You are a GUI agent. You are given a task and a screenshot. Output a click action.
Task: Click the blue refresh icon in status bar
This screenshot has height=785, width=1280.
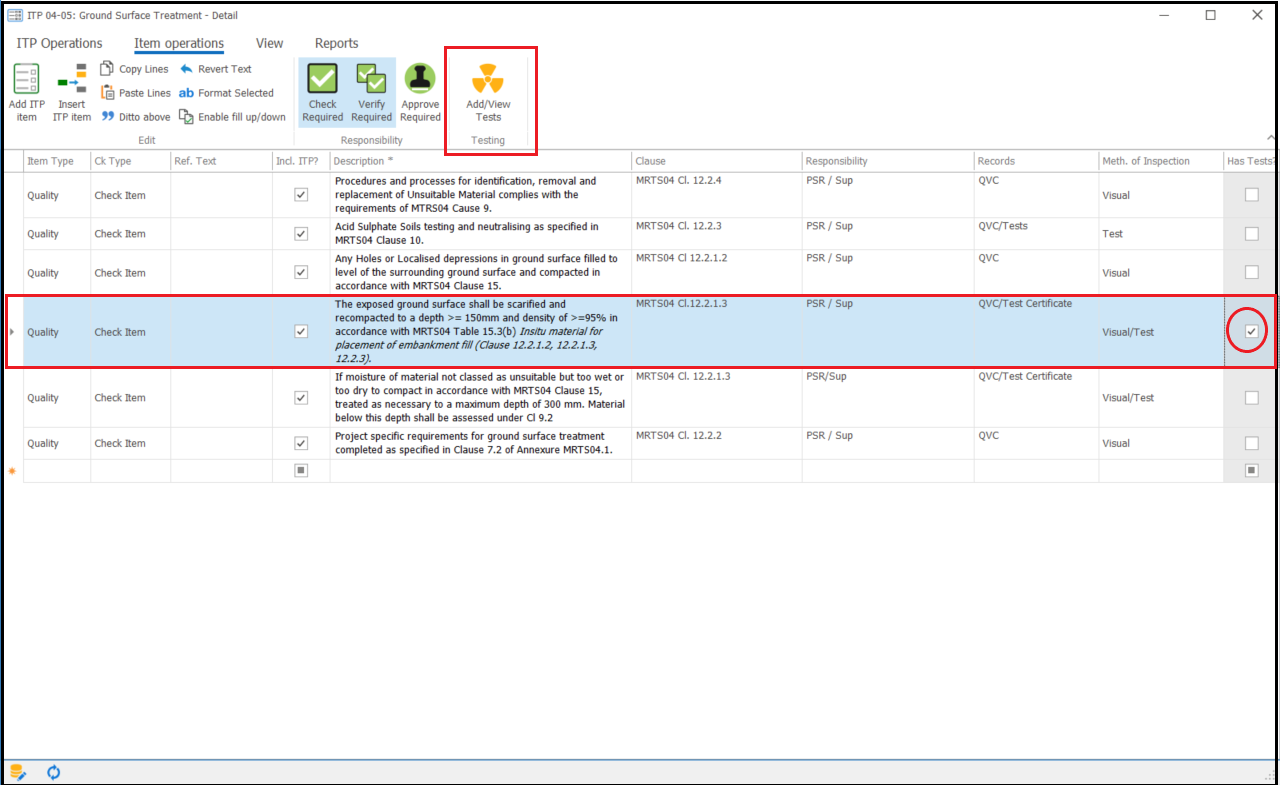coord(54,772)
